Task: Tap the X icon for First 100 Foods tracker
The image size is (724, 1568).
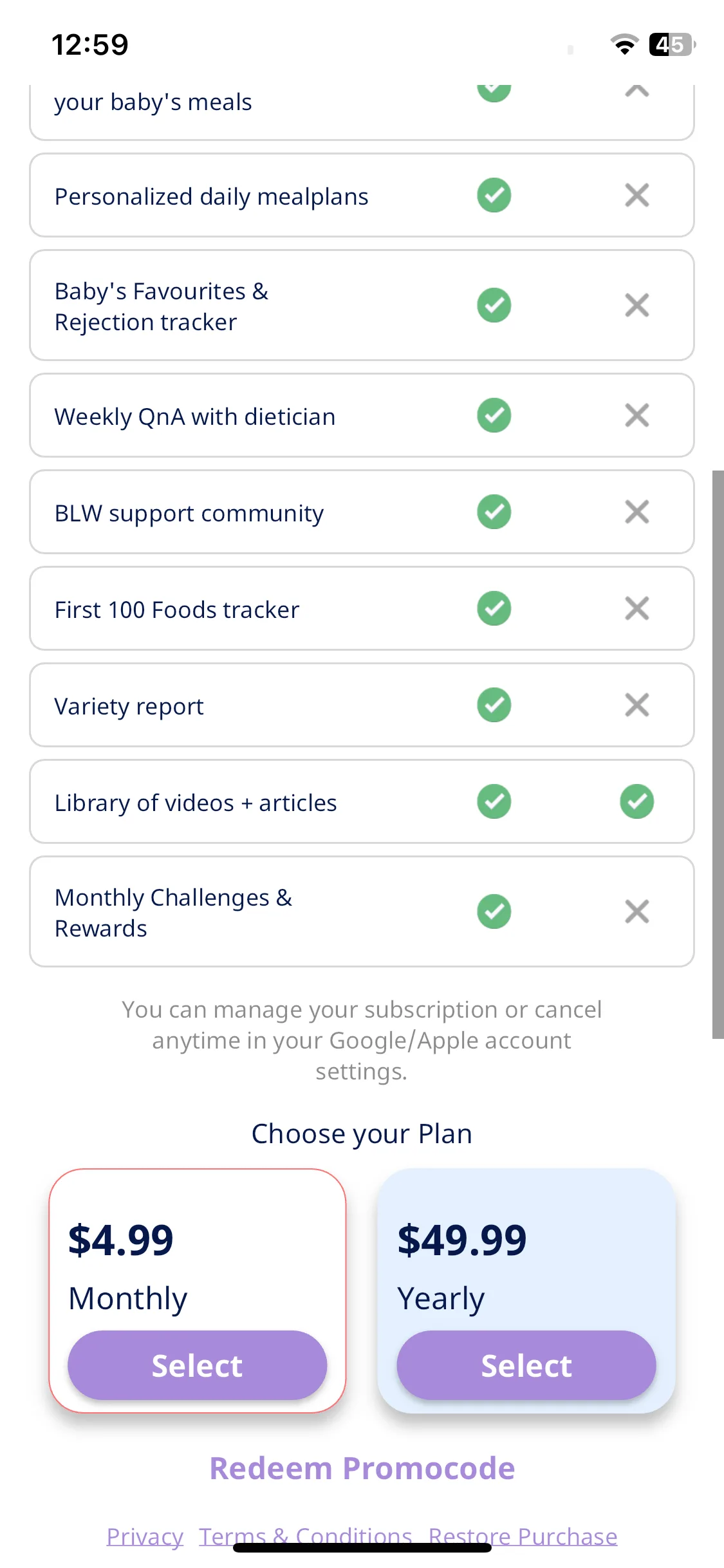Action: tap(636, 608)
